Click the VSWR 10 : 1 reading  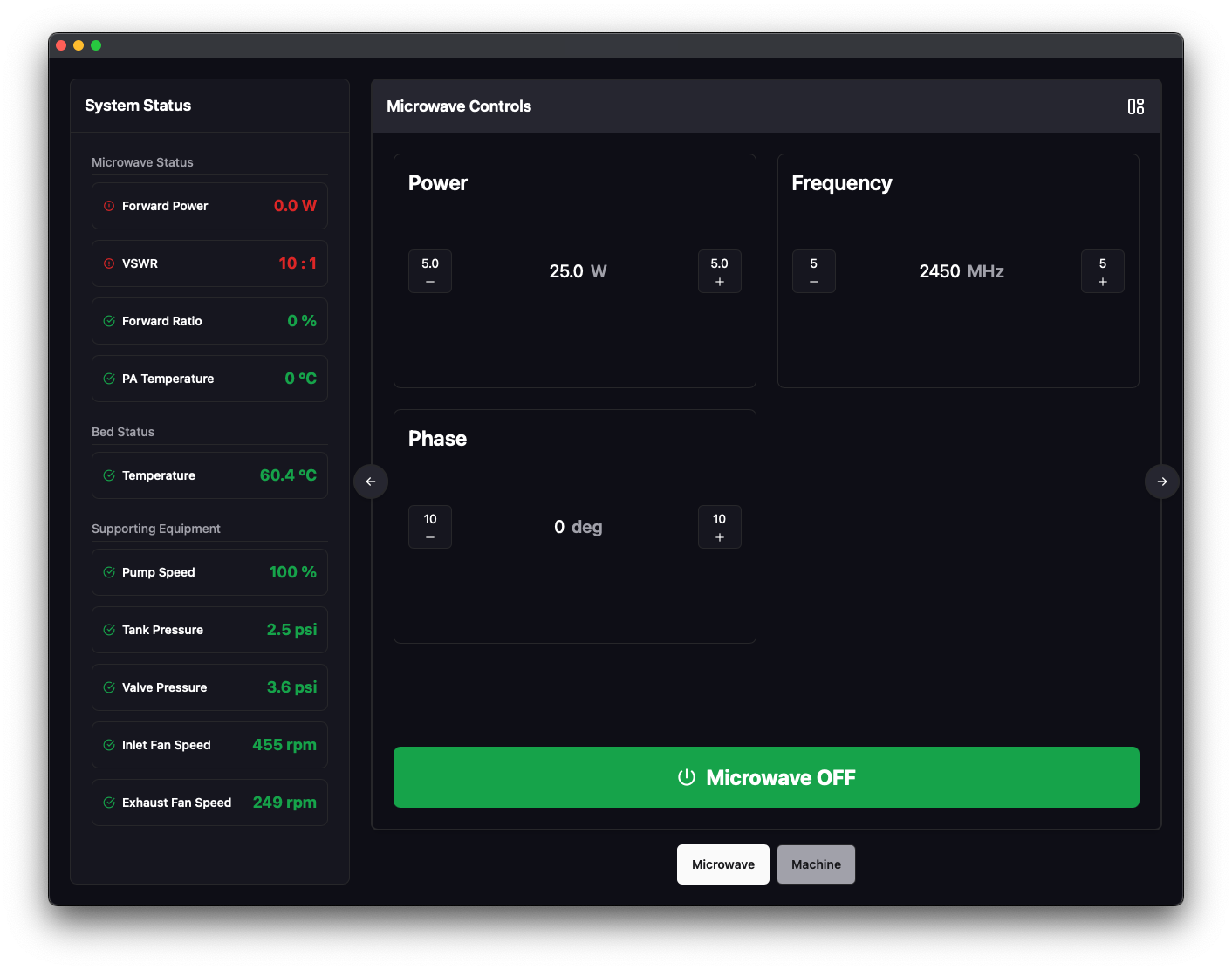pos(298,263)
